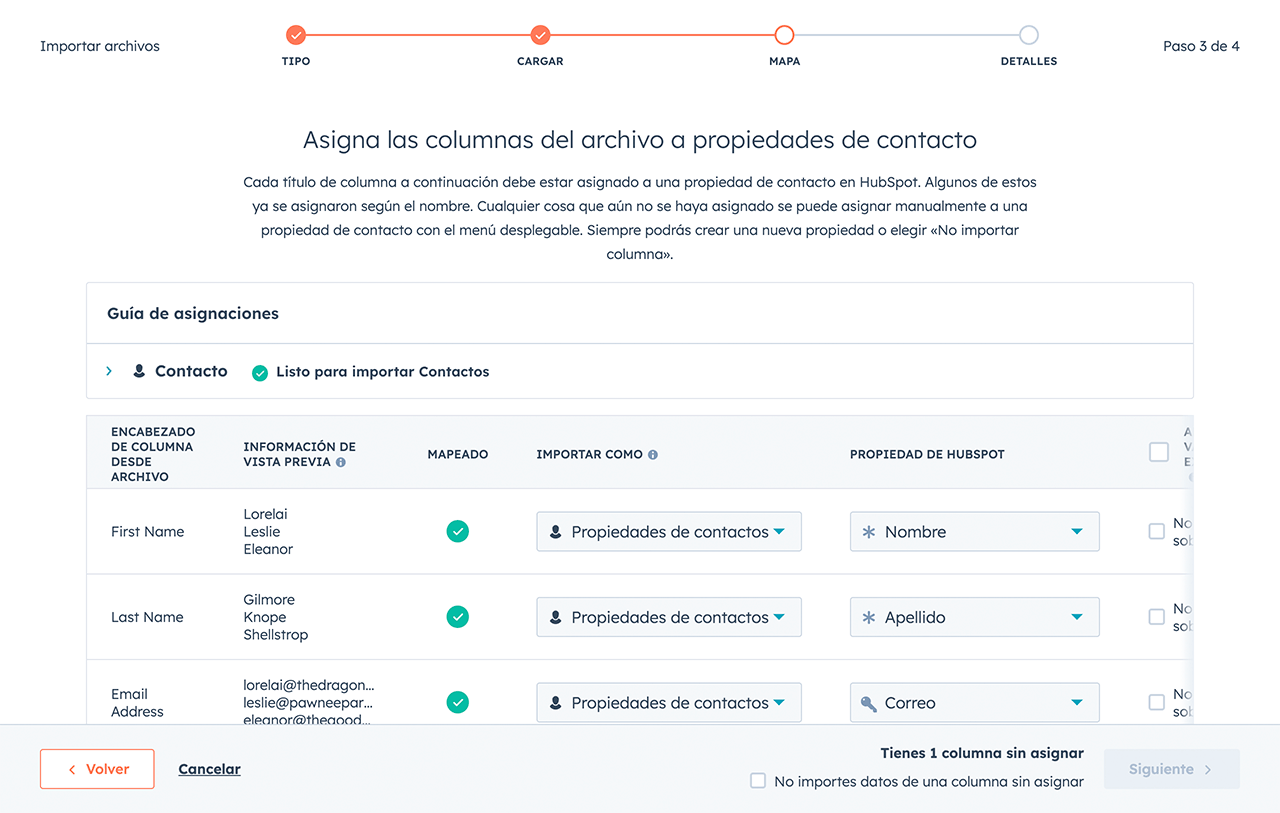The height and width of the screenshot is (813, 1280).
Task: Check the select-all checkbox in table header
Action: pos(1159,452)
